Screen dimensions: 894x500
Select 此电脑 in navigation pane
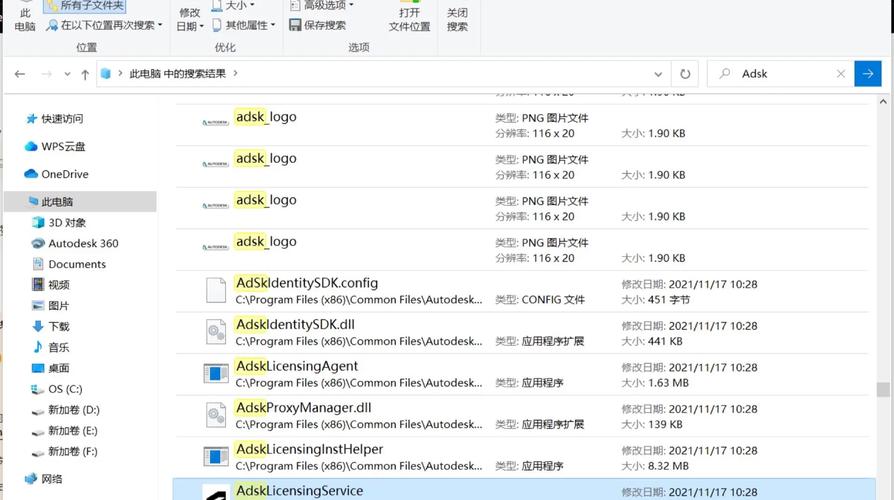pyautogui.click(x=80, y=202)
